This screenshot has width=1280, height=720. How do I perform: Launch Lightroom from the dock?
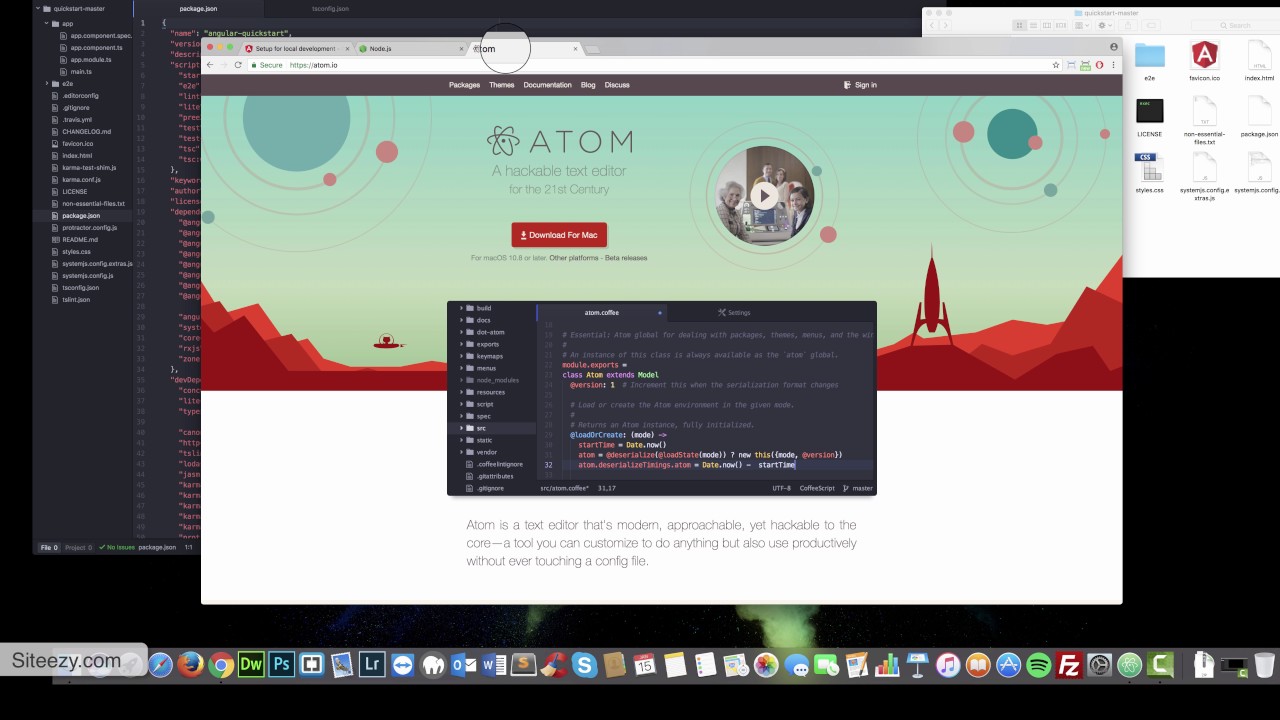(372, 664)
